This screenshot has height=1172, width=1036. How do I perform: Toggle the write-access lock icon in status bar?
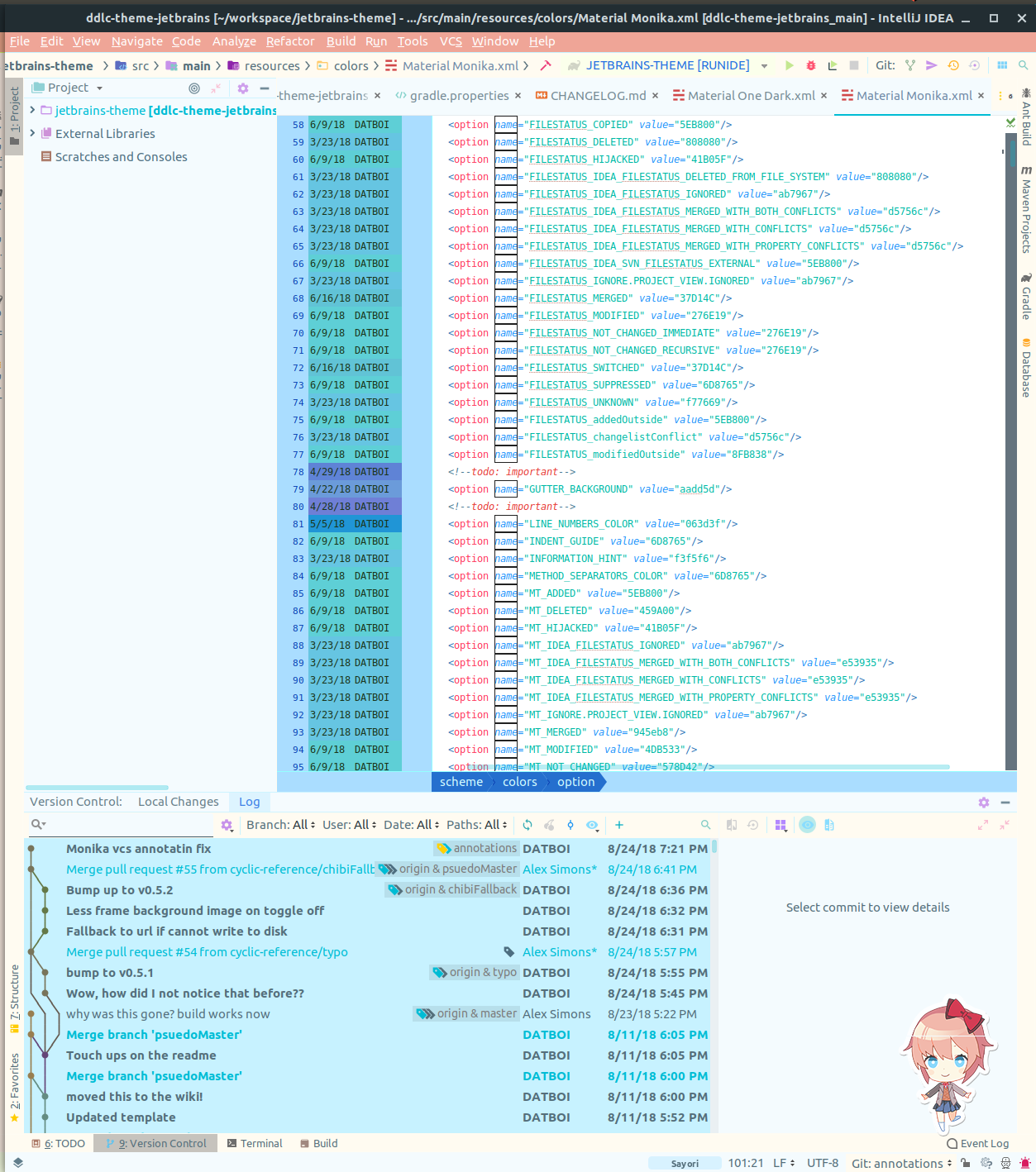pos(964,1163)
